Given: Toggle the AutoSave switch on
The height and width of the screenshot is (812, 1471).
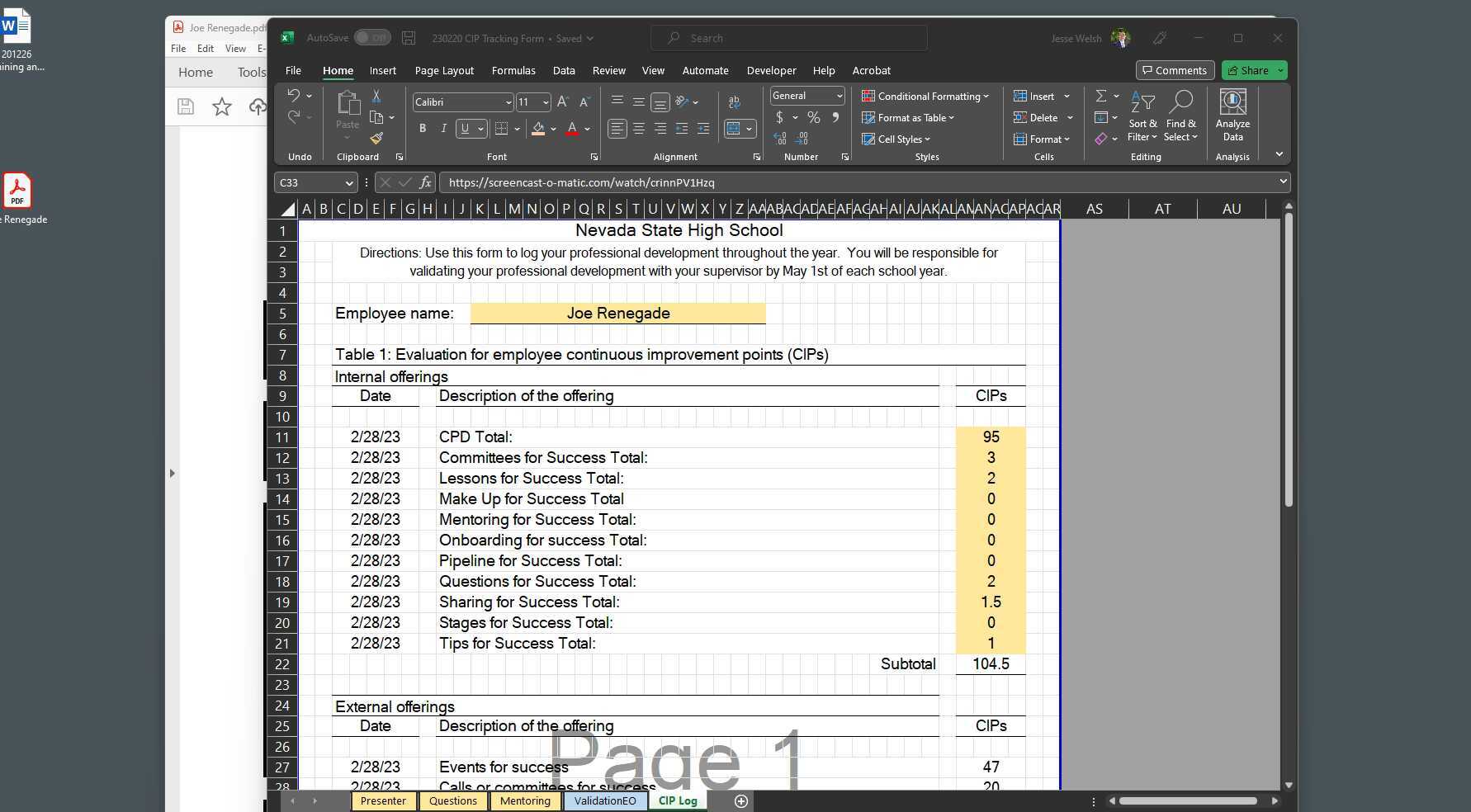Looking at the screenshot, I should click(371, 37).
